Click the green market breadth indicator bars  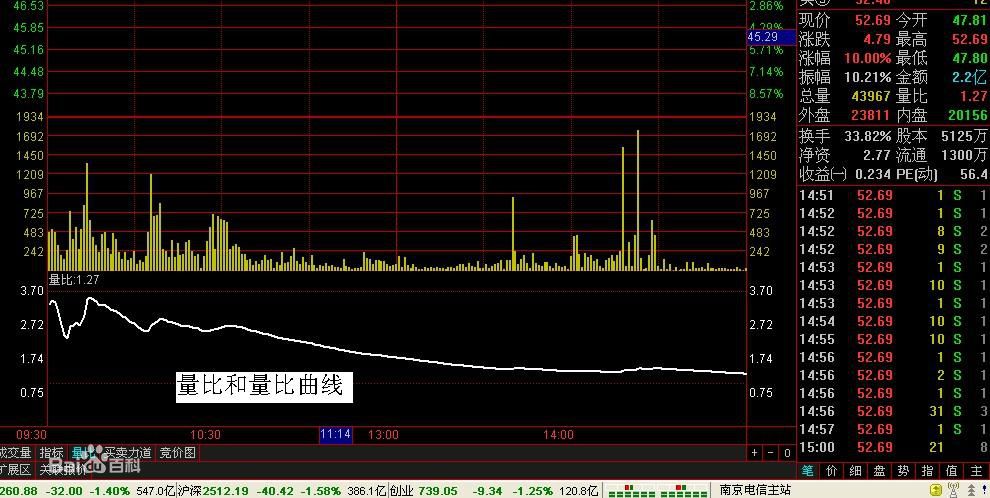pyautogui.click(x=657, y=491)
